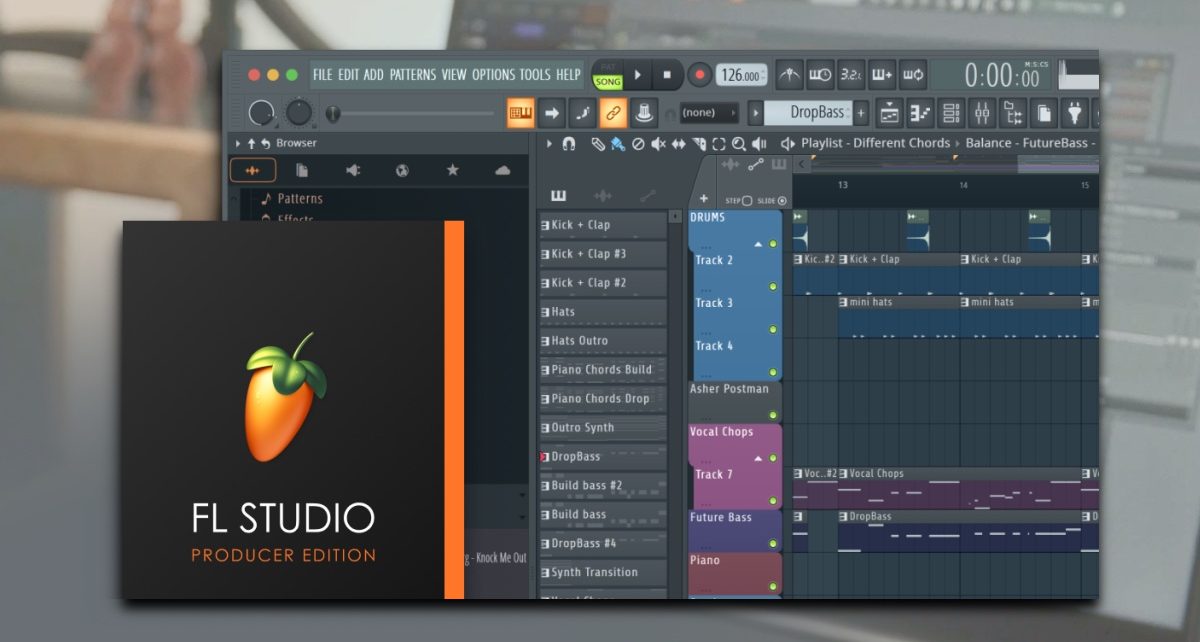Screen dimensions: 1200x642
Task: Switch PAT/SONG mode toggle
Action: [x=607, y=75]
